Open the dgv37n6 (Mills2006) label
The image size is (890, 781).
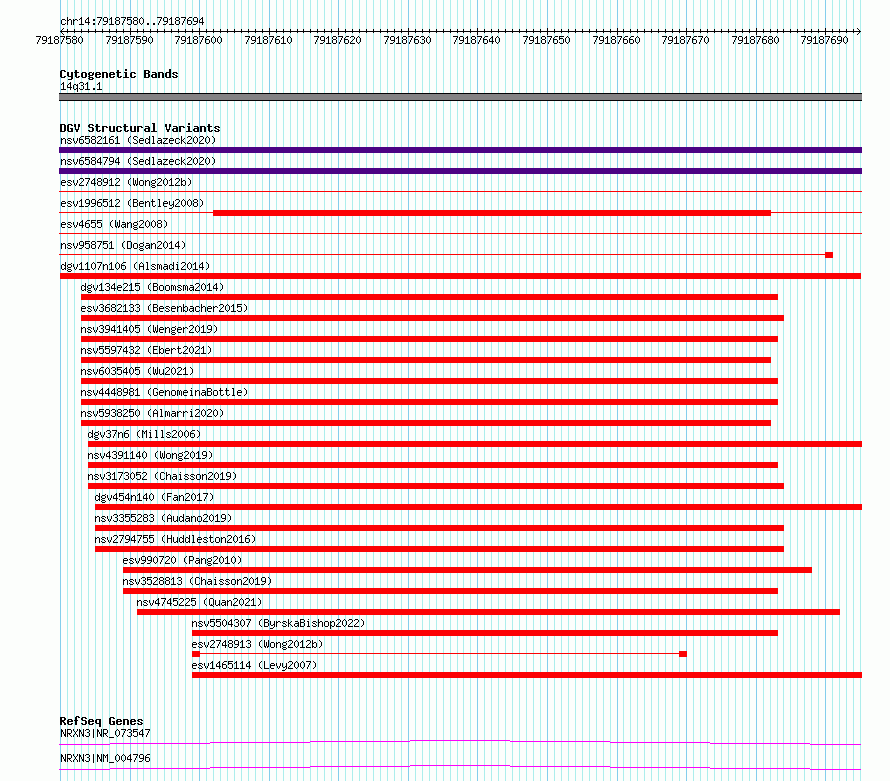coord(144,434)
